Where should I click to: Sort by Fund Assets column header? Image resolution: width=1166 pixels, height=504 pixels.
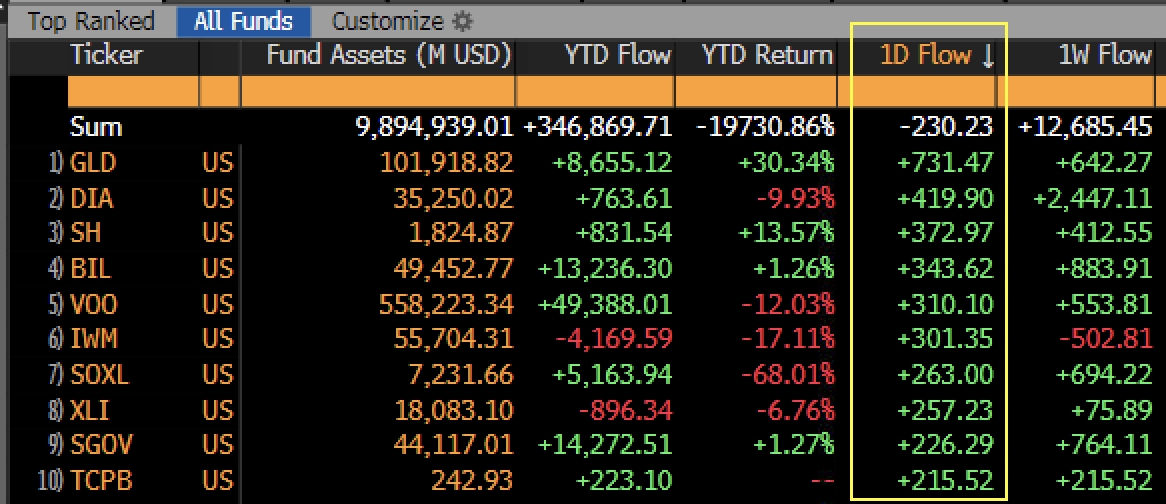click(x=388, y=55)
